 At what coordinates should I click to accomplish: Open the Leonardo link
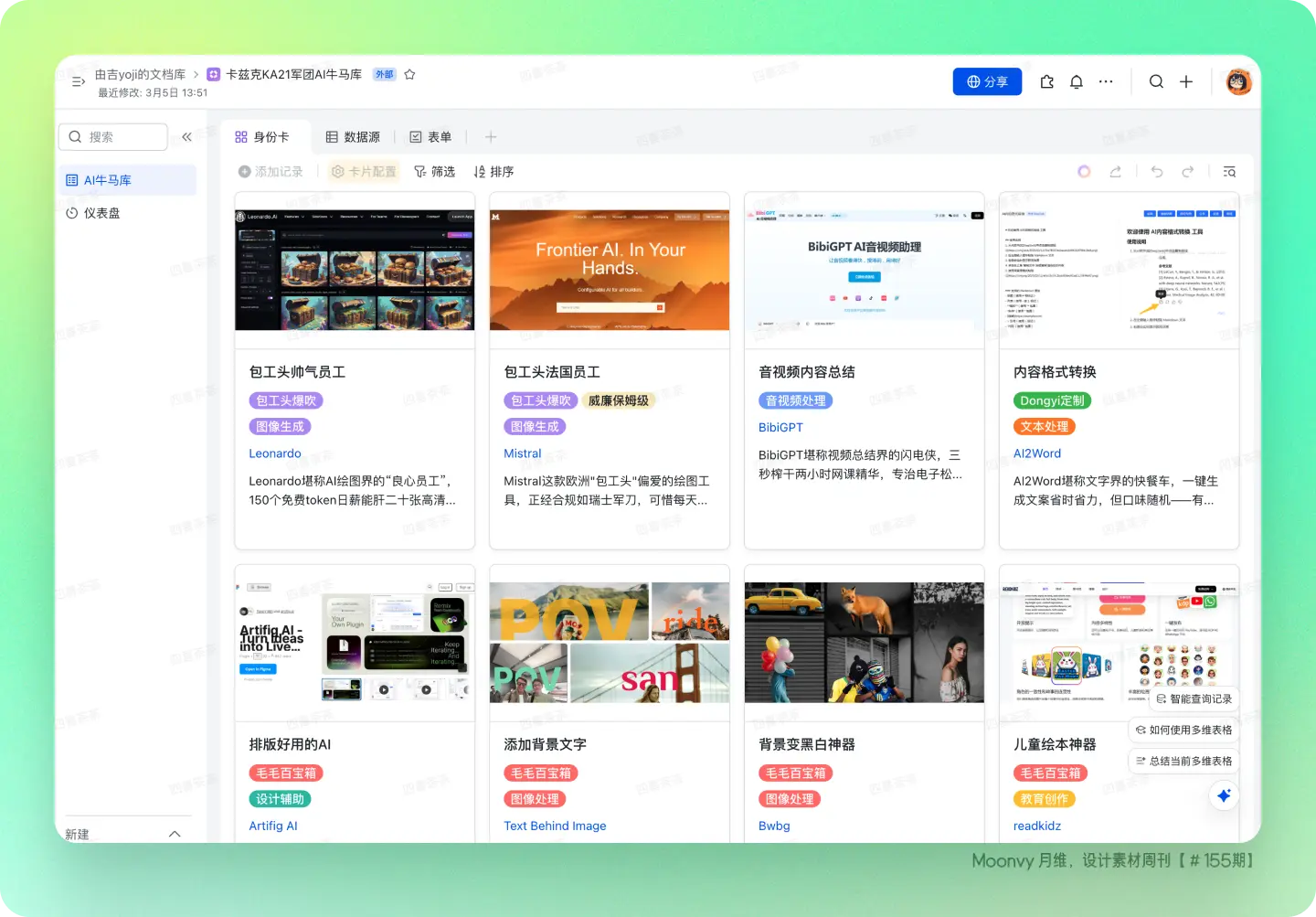[275, 453]
